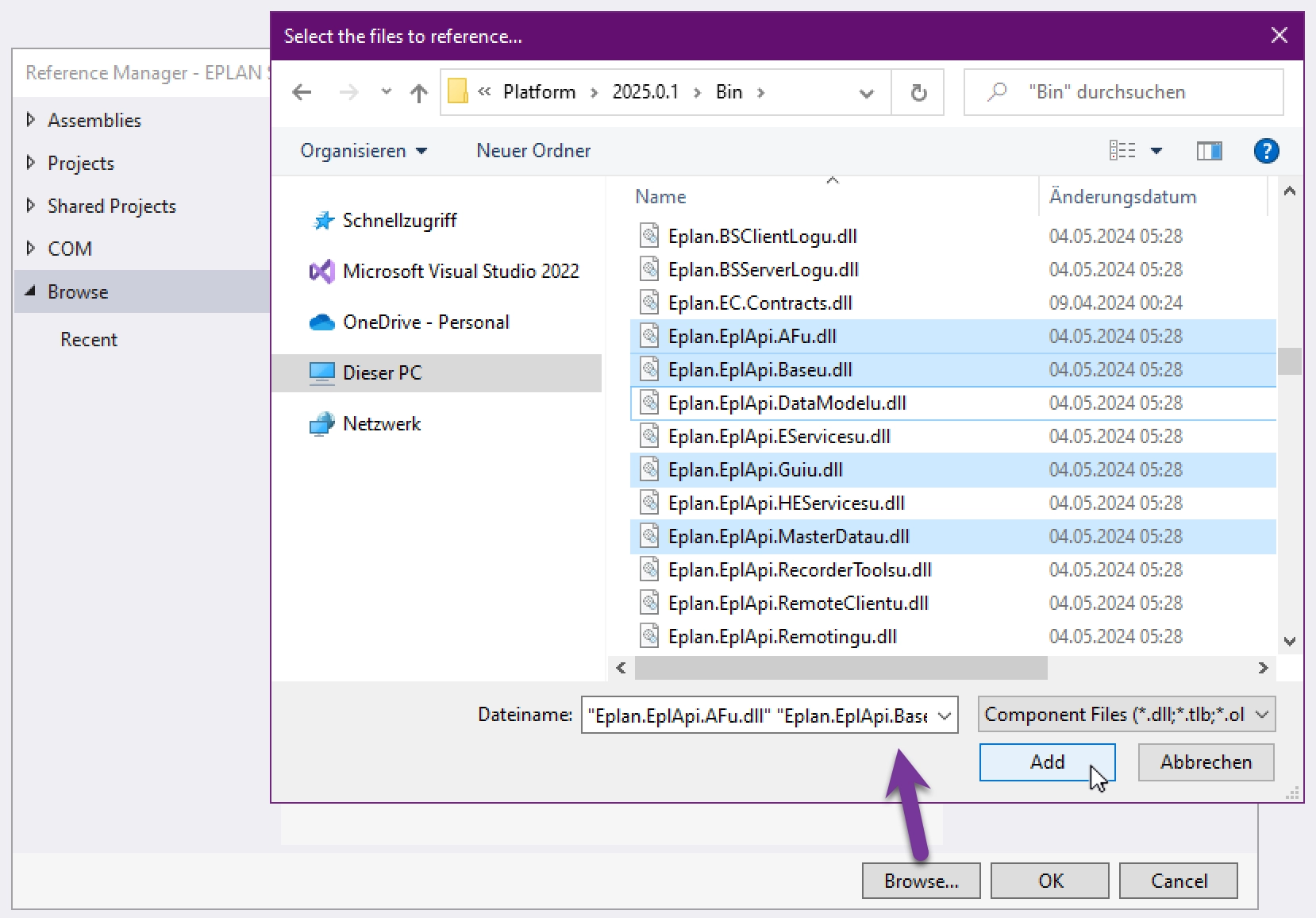
Task: Click OK in Reference Manager
Action: [1050, 881]
